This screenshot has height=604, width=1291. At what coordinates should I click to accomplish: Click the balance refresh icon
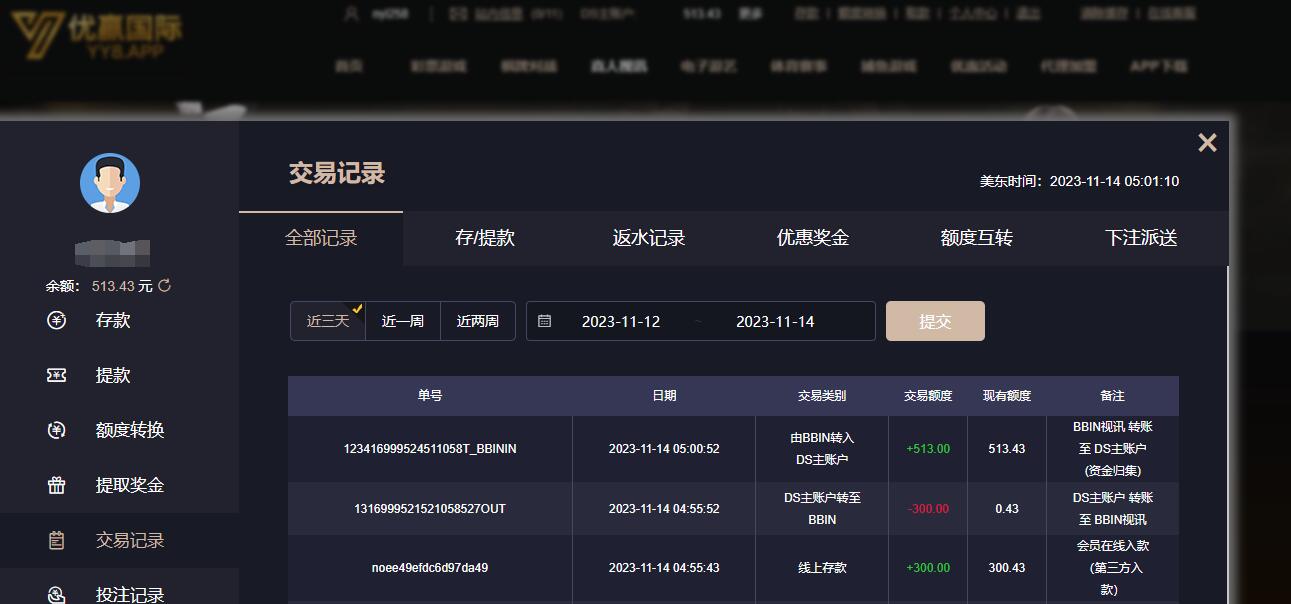[165, 286]
